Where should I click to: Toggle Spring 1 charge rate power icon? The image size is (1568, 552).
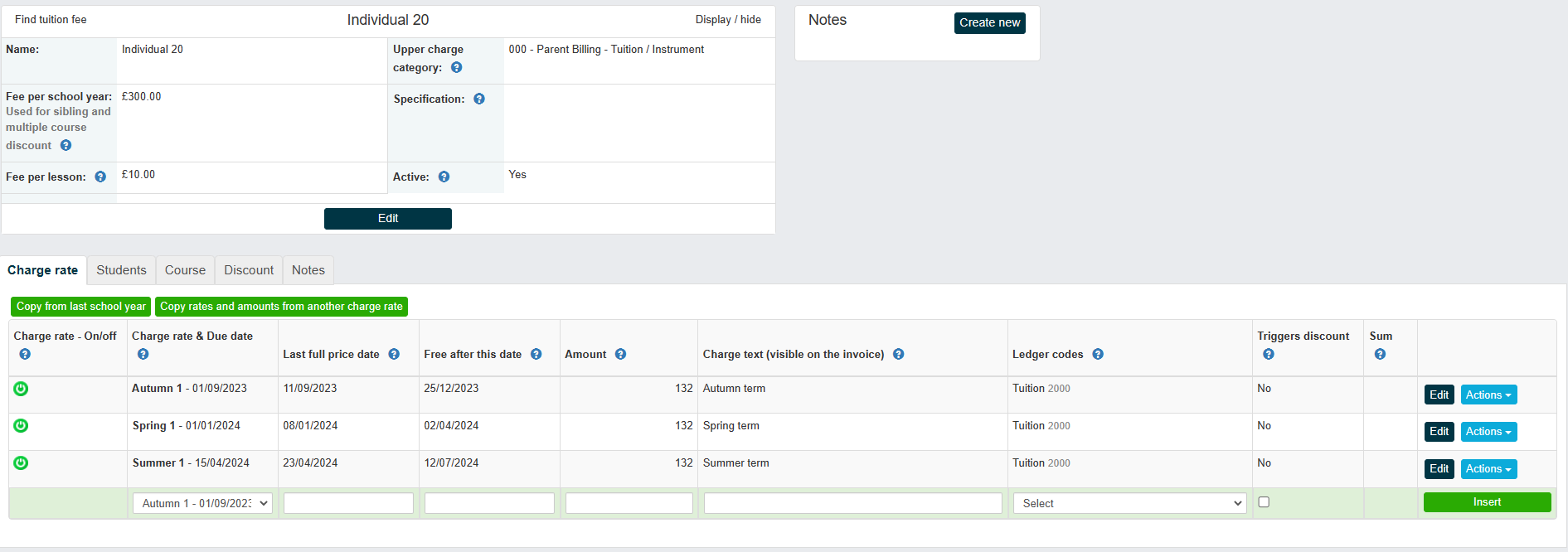[x=21, y=425]
